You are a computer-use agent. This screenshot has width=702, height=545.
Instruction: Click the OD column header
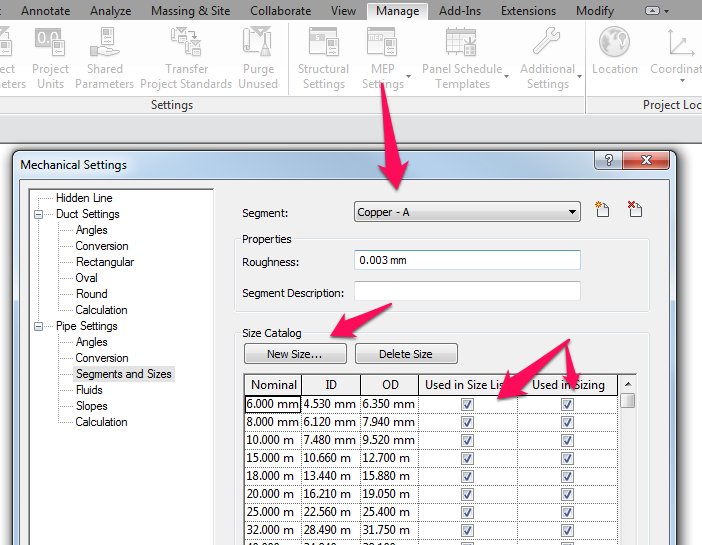tap(390, 385)
